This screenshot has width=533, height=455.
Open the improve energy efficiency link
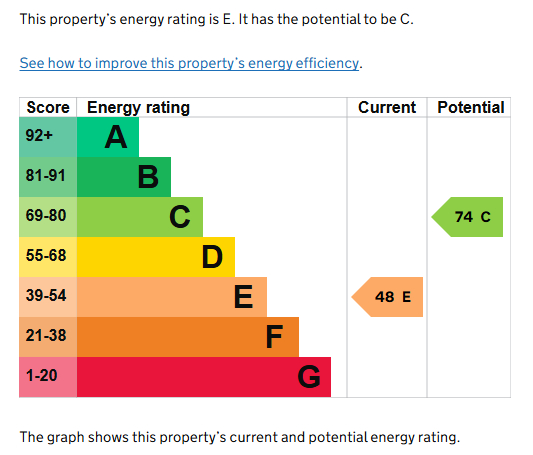click(x=189, y=63)
